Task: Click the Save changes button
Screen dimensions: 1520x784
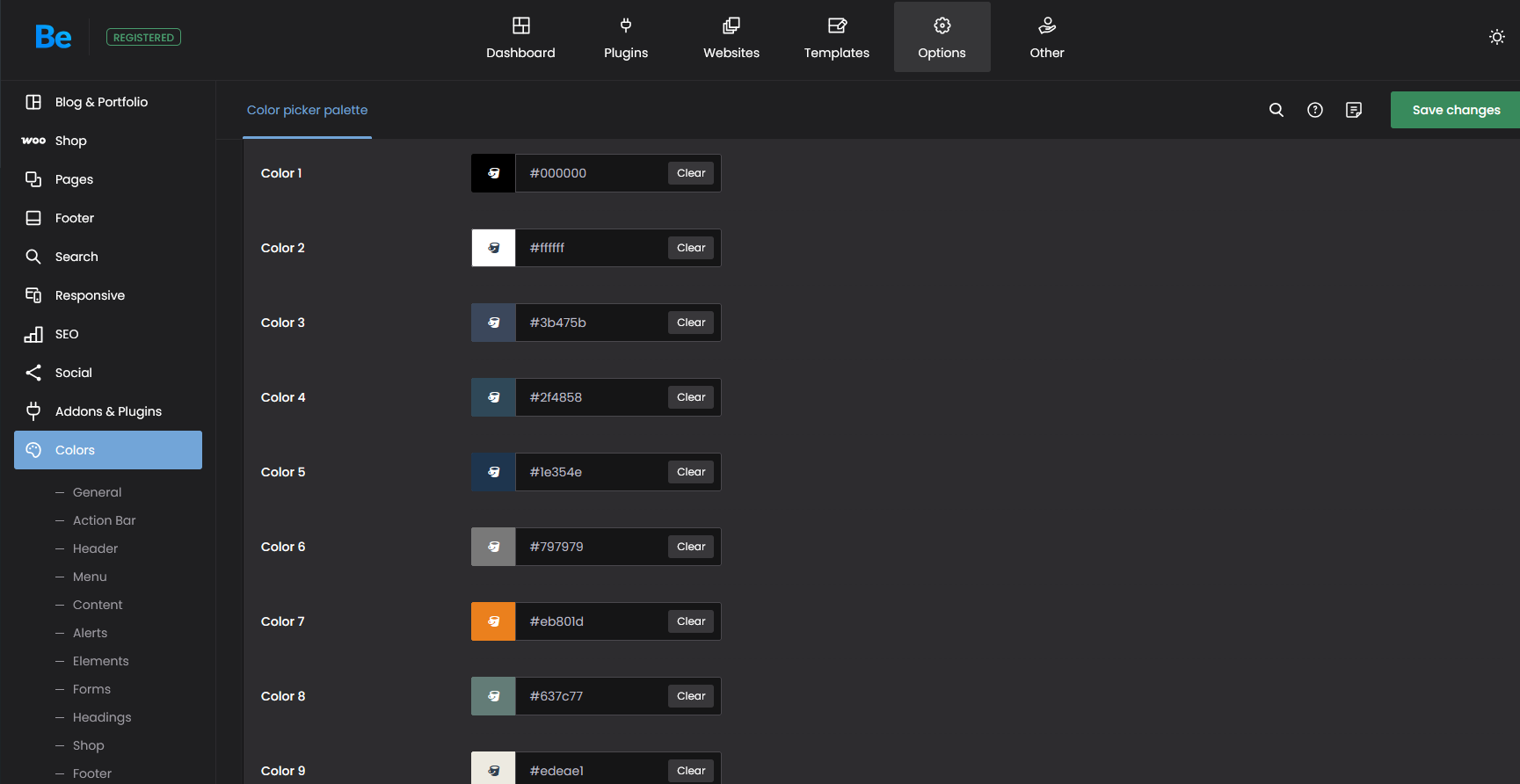Action: (1456, 110)
